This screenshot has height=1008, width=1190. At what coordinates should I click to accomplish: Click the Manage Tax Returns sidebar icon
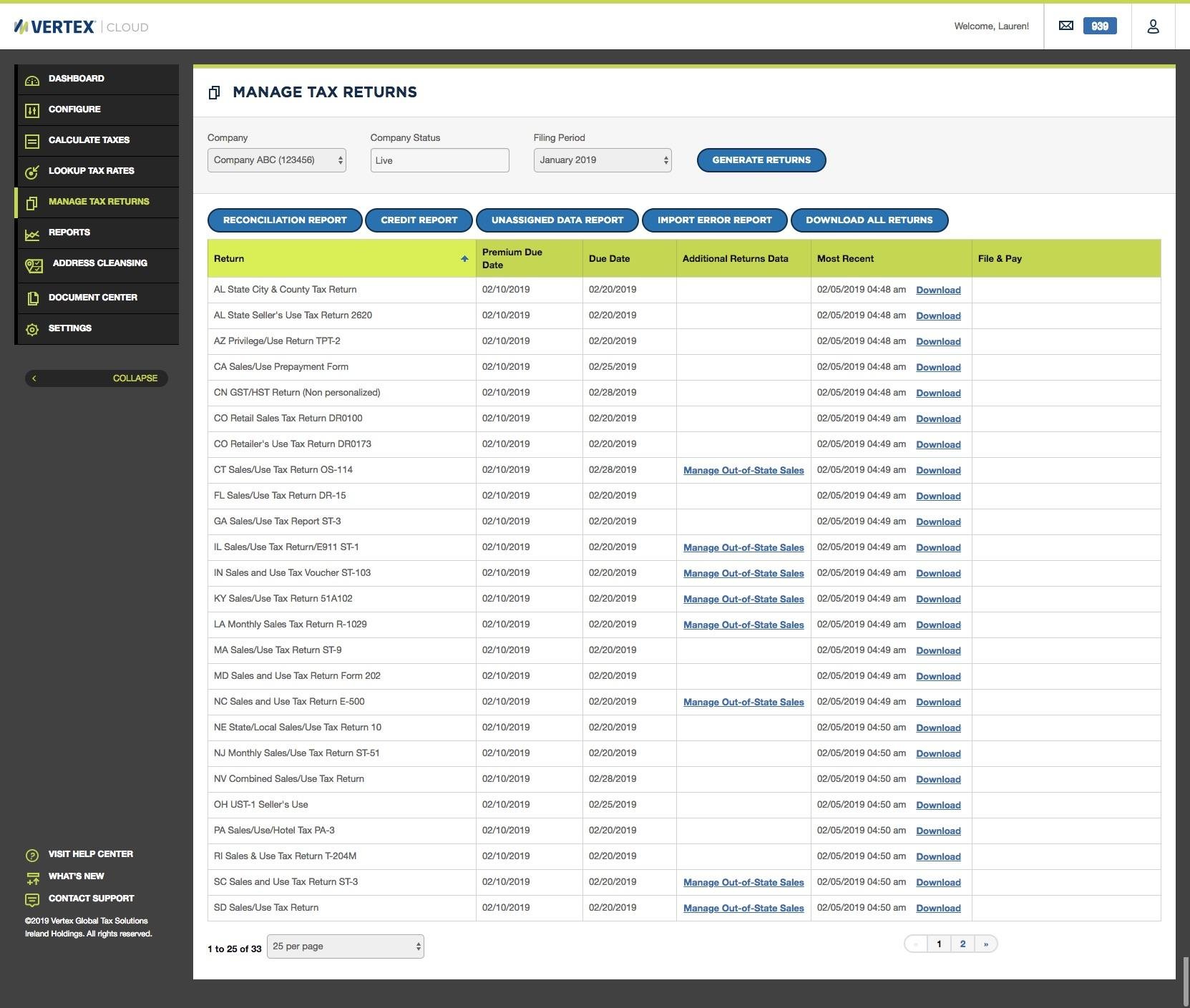[x=32, y=202]
